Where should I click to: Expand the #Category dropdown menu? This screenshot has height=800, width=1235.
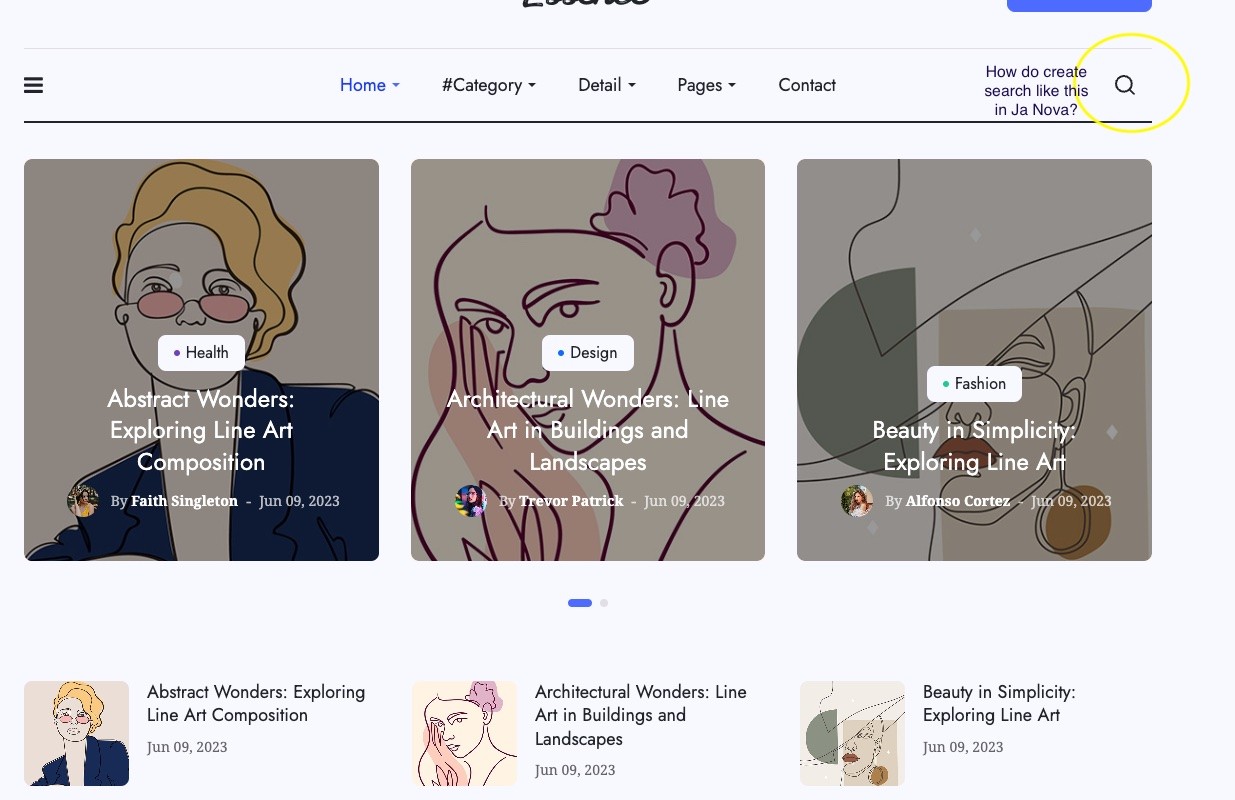pos(489,85)
